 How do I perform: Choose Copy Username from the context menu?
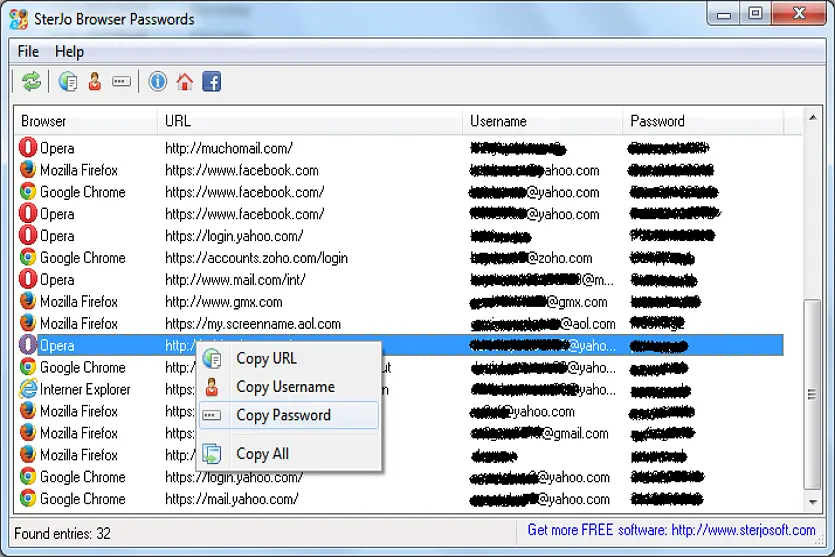(x=289, y=387)
